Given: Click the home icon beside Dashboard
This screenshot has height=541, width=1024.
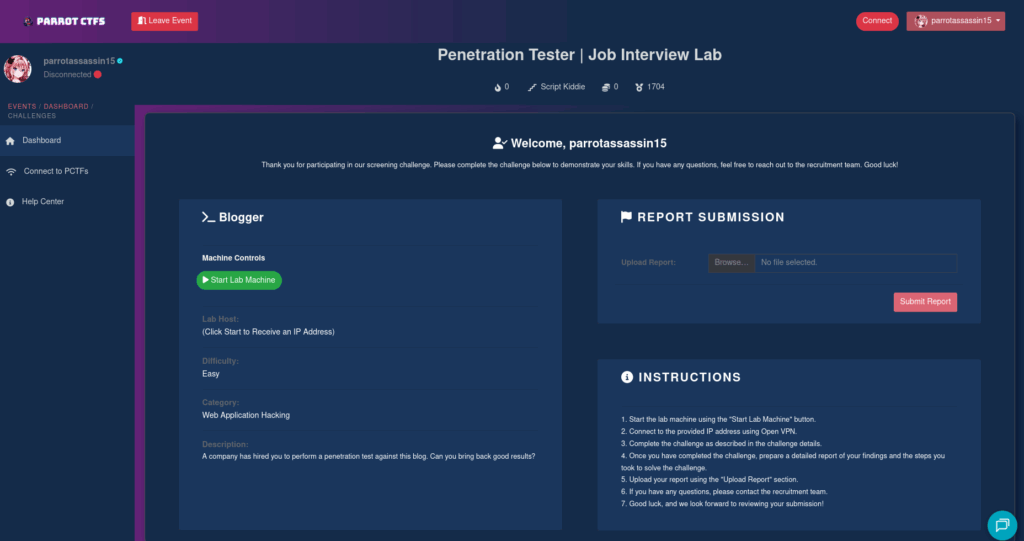Looking at the screenshot, I should point(11,141).
